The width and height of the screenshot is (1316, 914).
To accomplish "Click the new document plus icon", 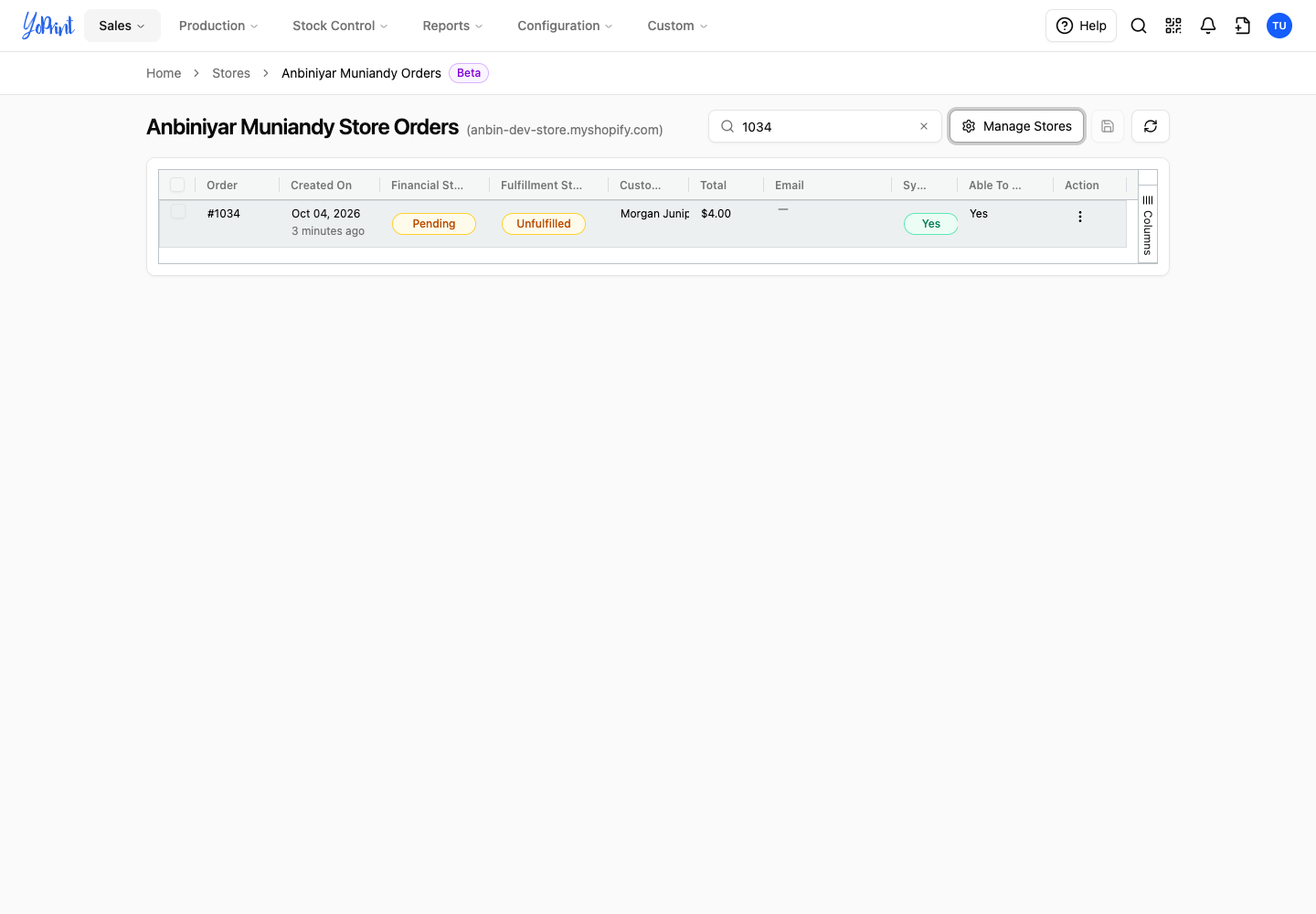I will click(1243, 26).
